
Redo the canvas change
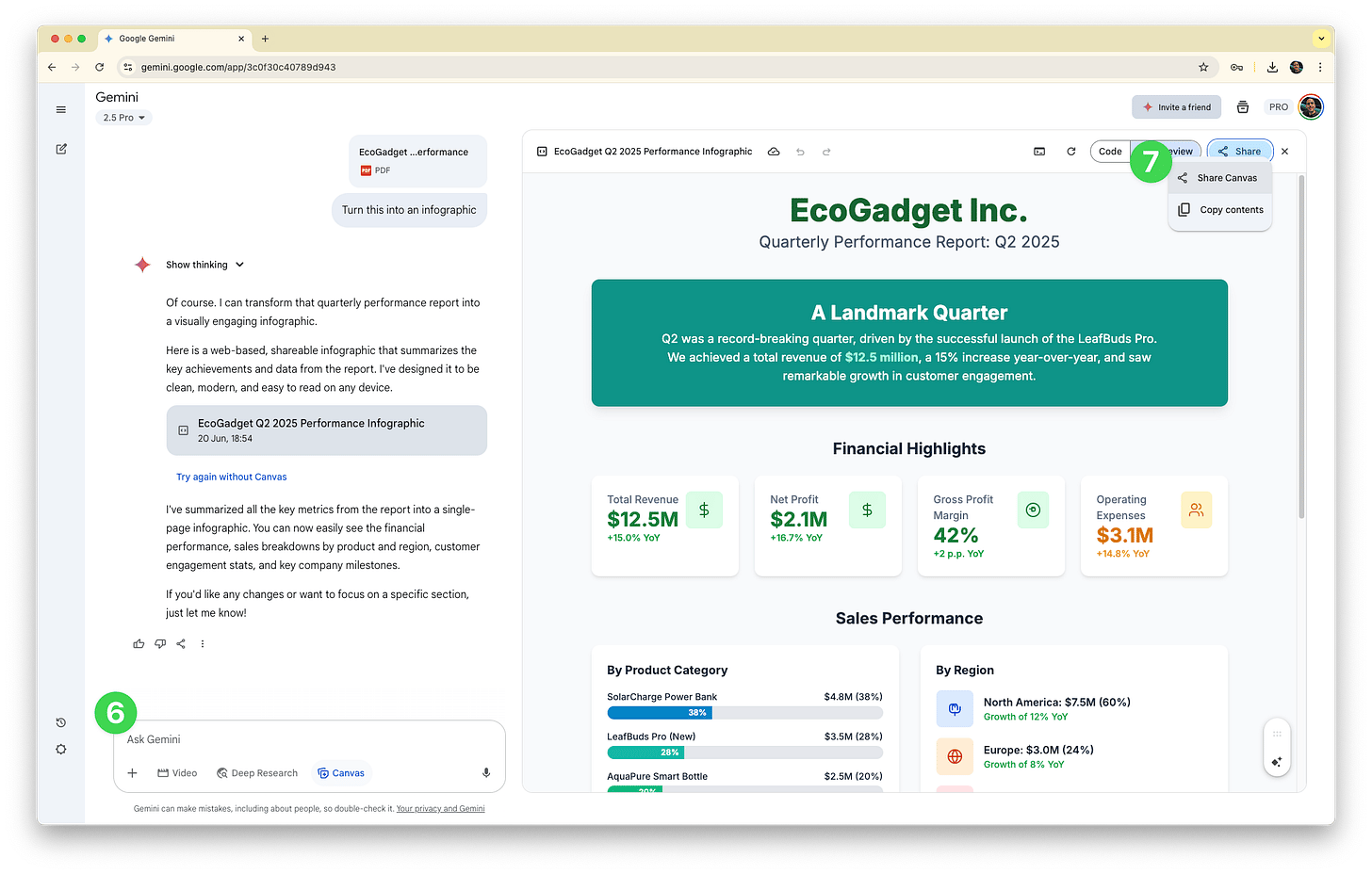click(826, 152)
